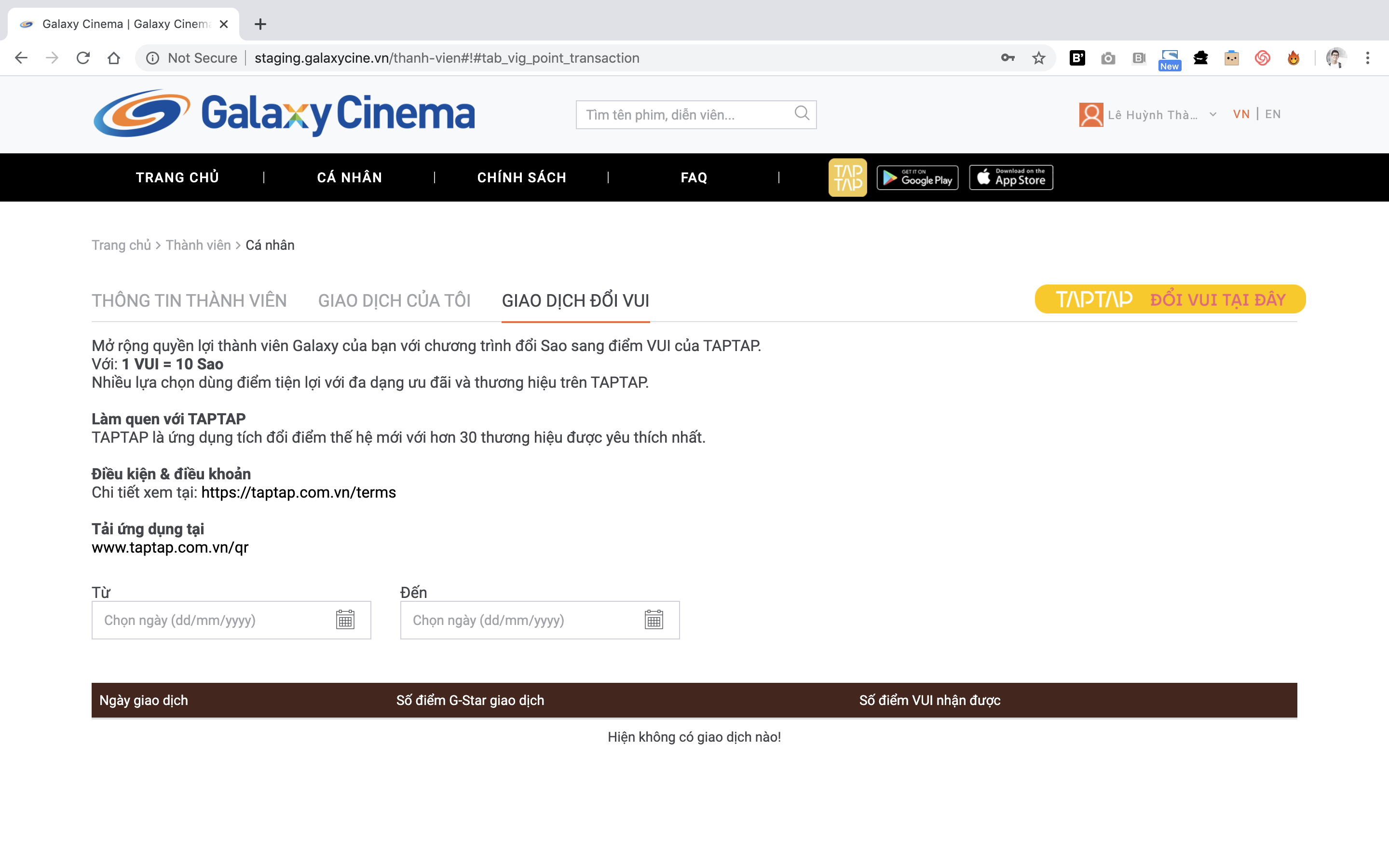
Task: Open Chrome three-dot menu
Action: pos(1367,58)
